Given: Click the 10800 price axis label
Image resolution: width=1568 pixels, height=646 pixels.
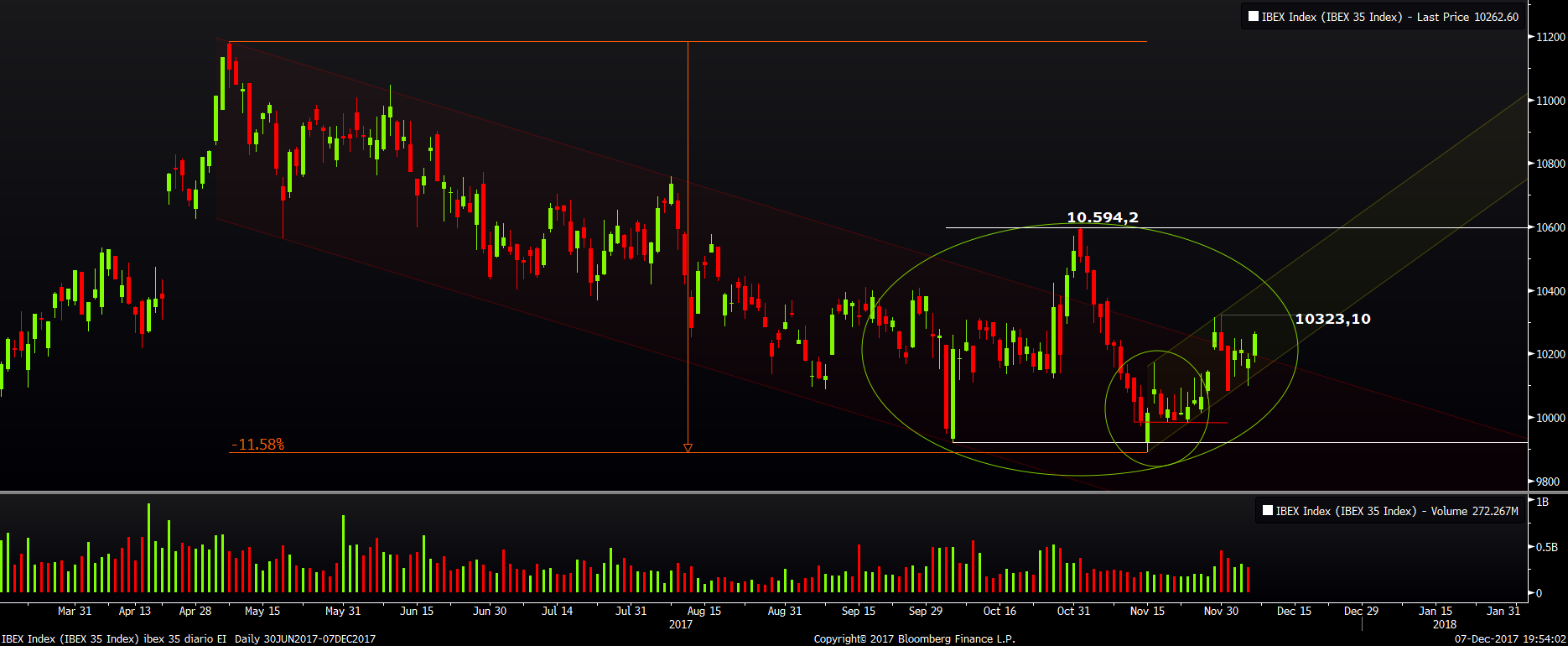Looking at the screenshot, I should click(1550, 164).
